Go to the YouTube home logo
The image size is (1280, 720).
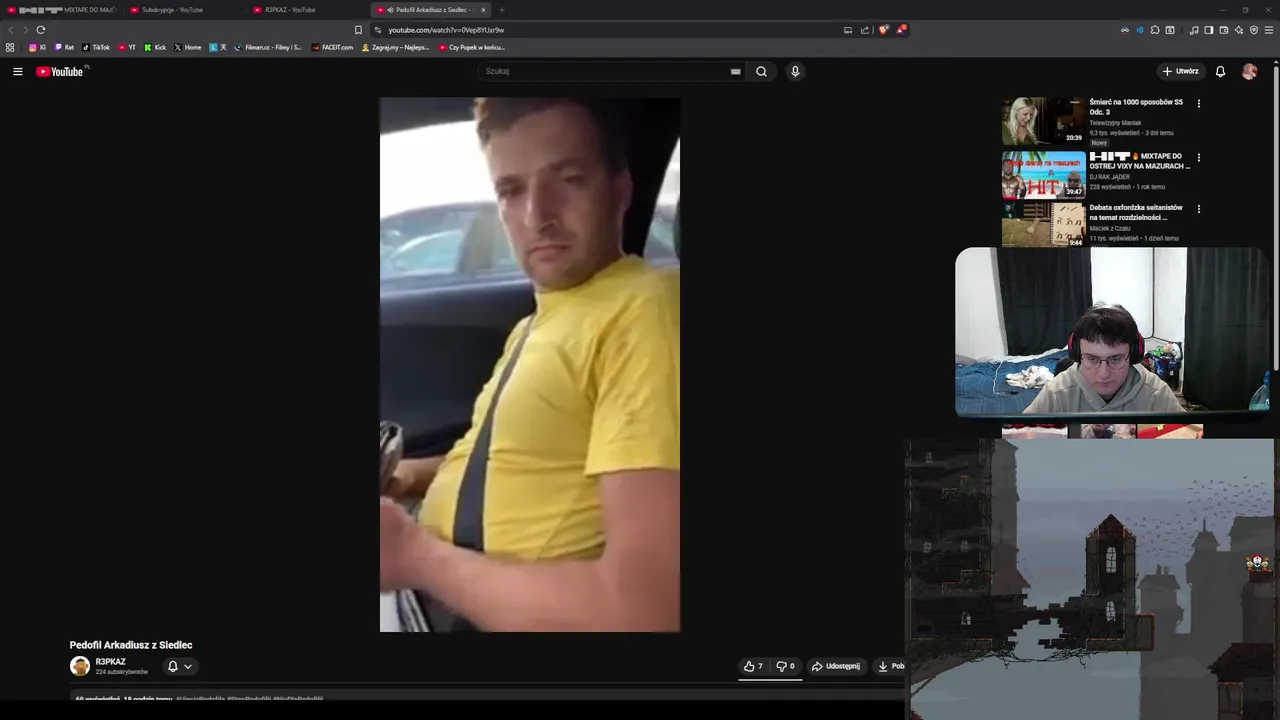61,71
